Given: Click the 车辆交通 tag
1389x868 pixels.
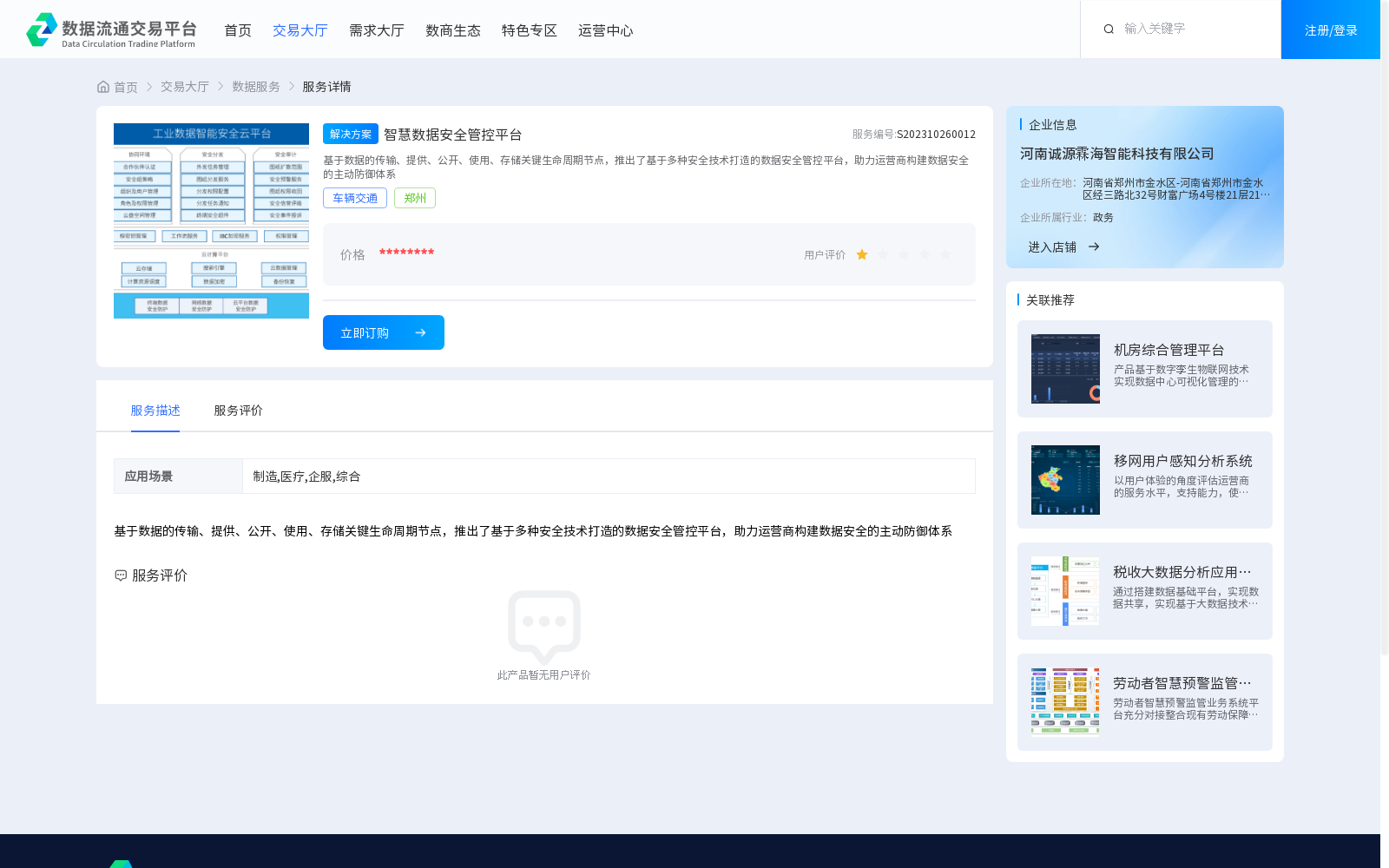Looking at the screenshot, I should tap(355, 198).
